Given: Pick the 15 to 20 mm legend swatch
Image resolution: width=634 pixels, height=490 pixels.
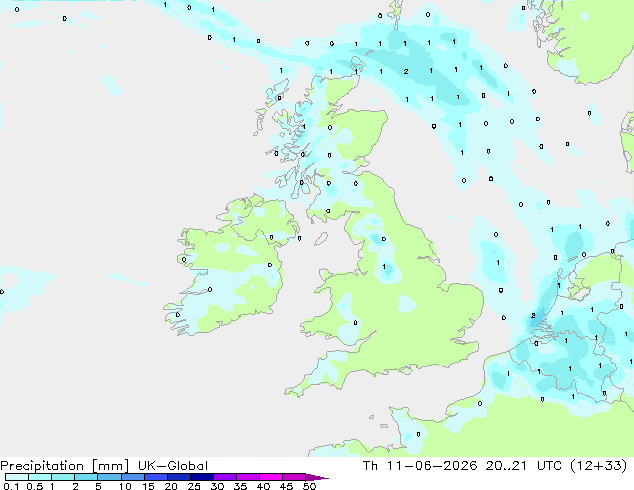Looking at the screenshot, I should click(x=155, y=477).
